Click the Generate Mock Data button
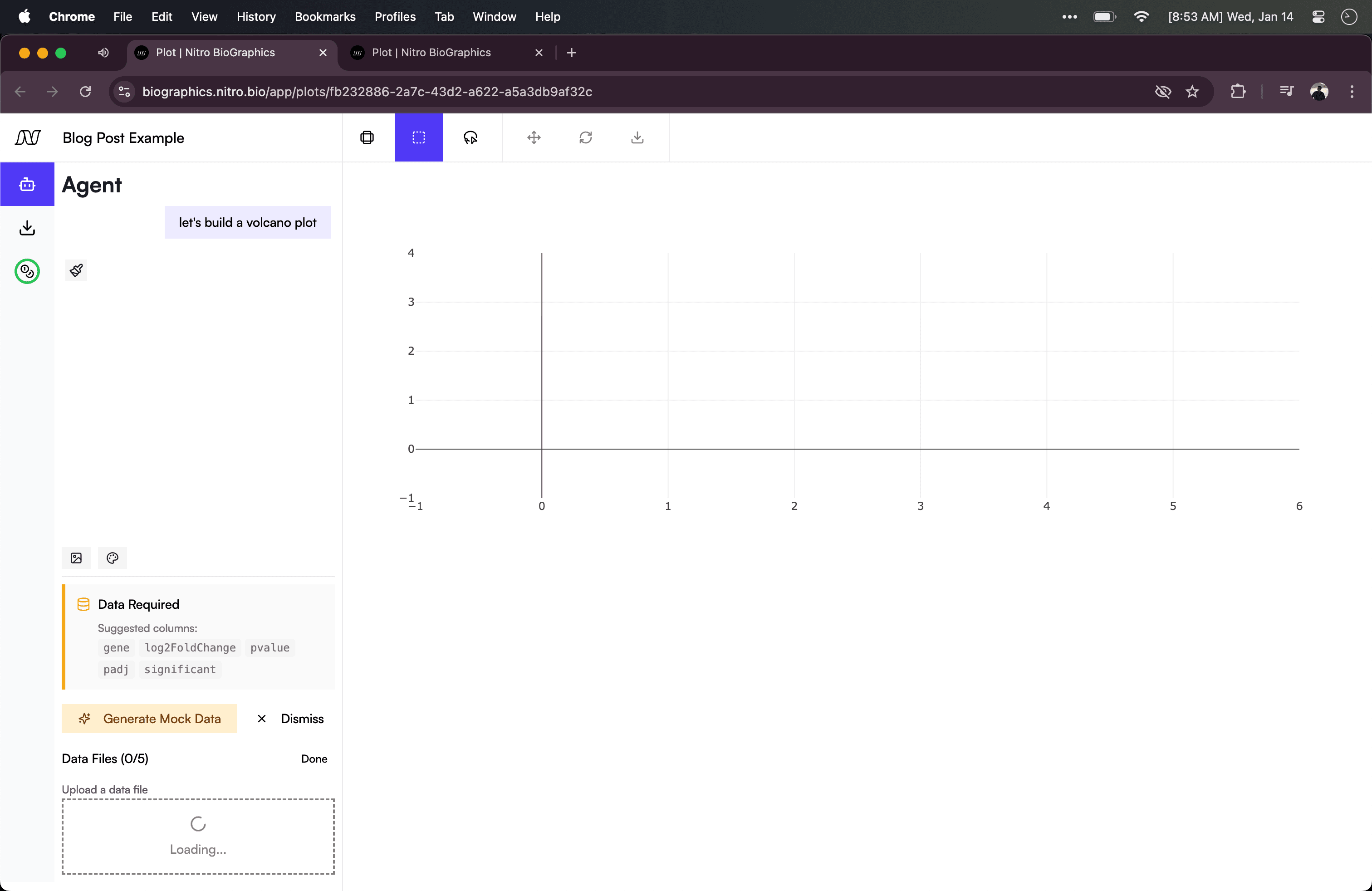Image resolution: width=1372 pixels, height=891 pixels. (x=149, y=718)
